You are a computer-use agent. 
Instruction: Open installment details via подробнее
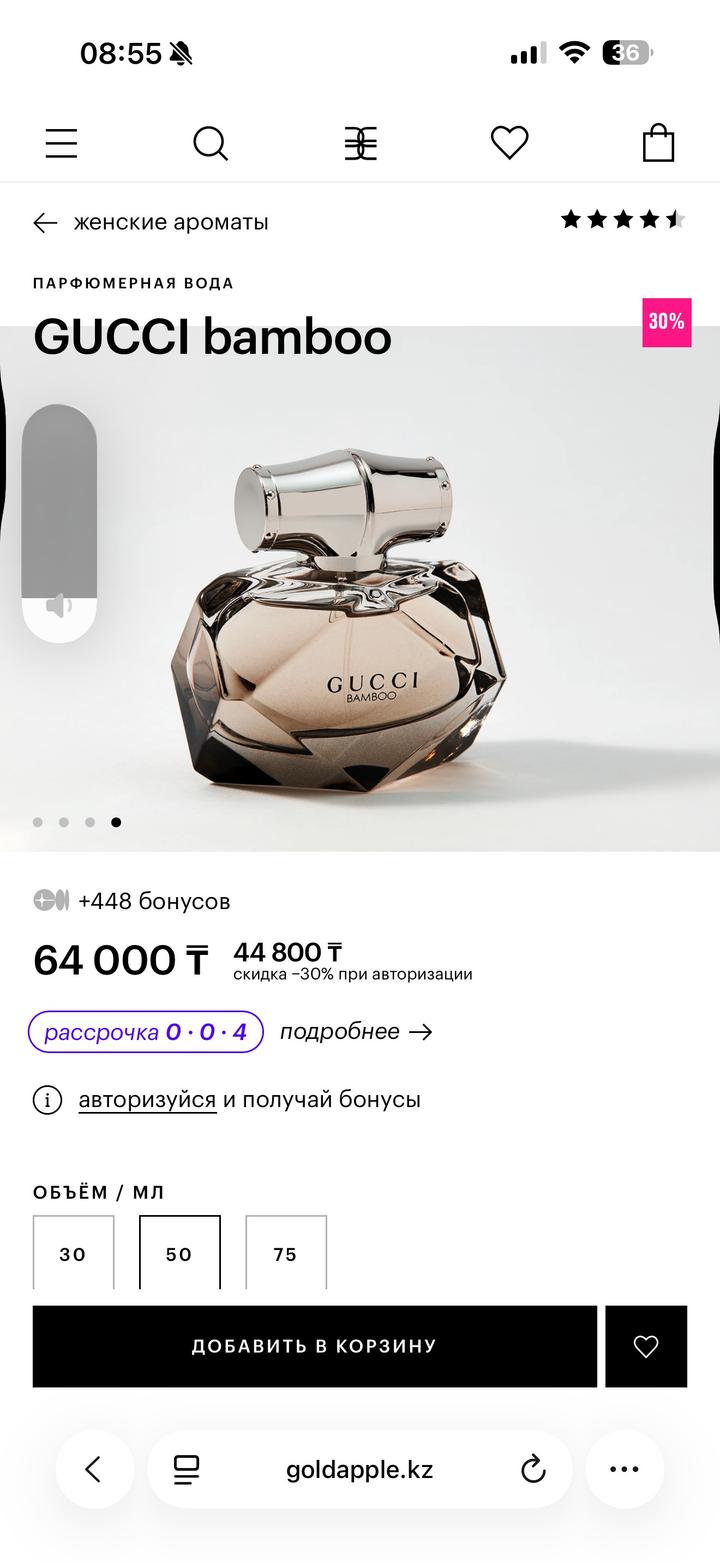[356, 1032]
